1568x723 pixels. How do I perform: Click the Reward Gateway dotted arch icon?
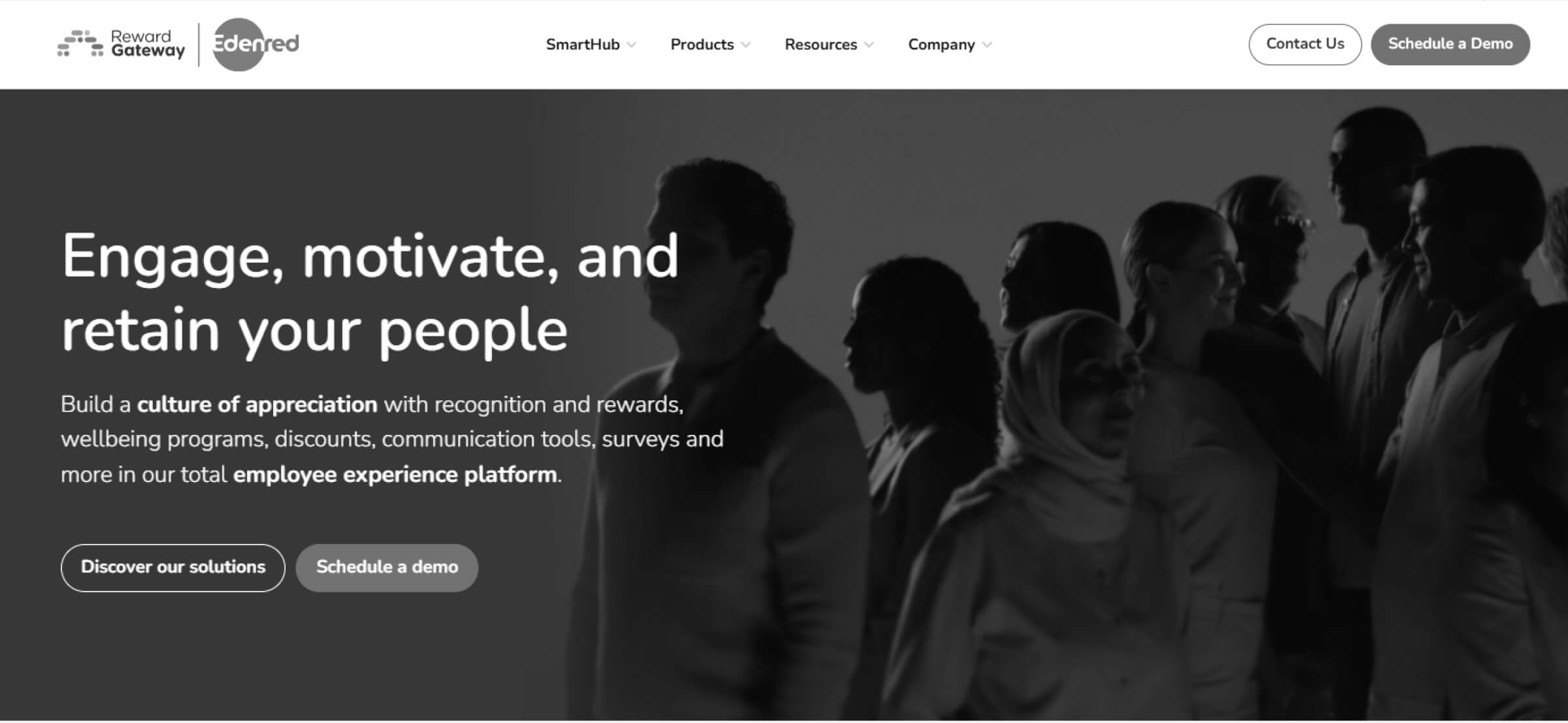click(x=80, y=44)
